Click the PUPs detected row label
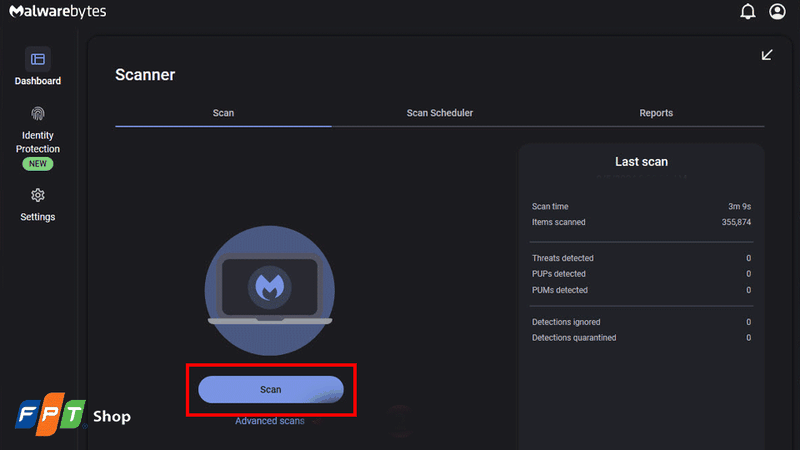This screenshot has height=450, width=800. point(559,274)
